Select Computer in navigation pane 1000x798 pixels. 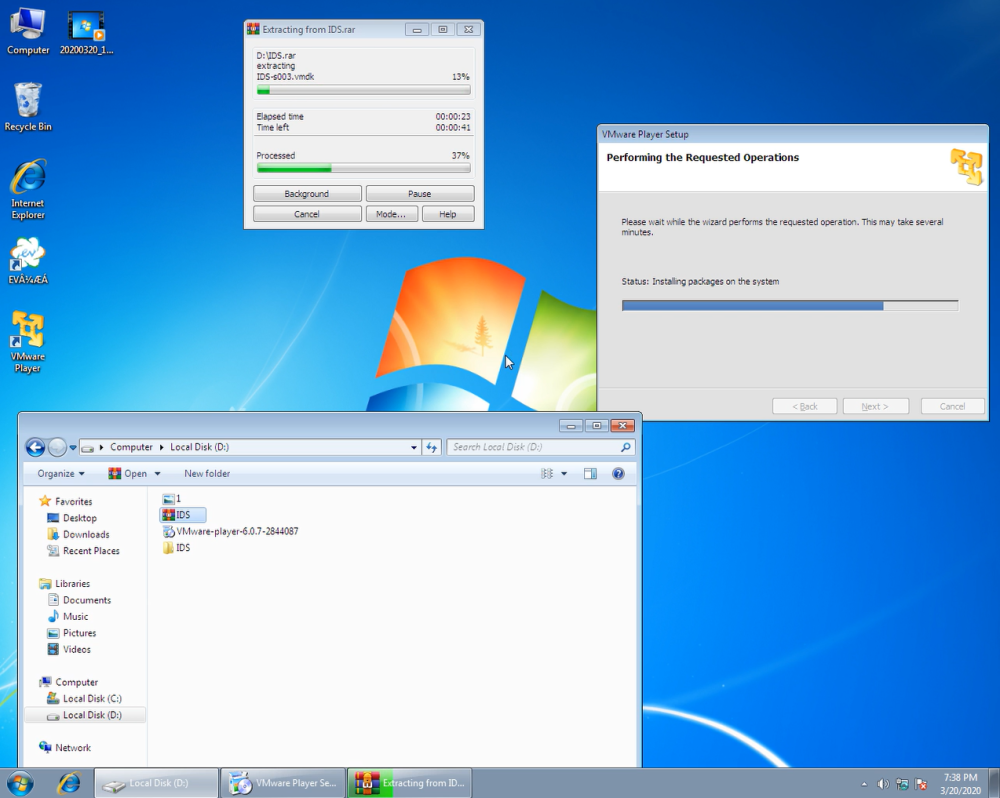pyautogui.click(x=68, y=683)
